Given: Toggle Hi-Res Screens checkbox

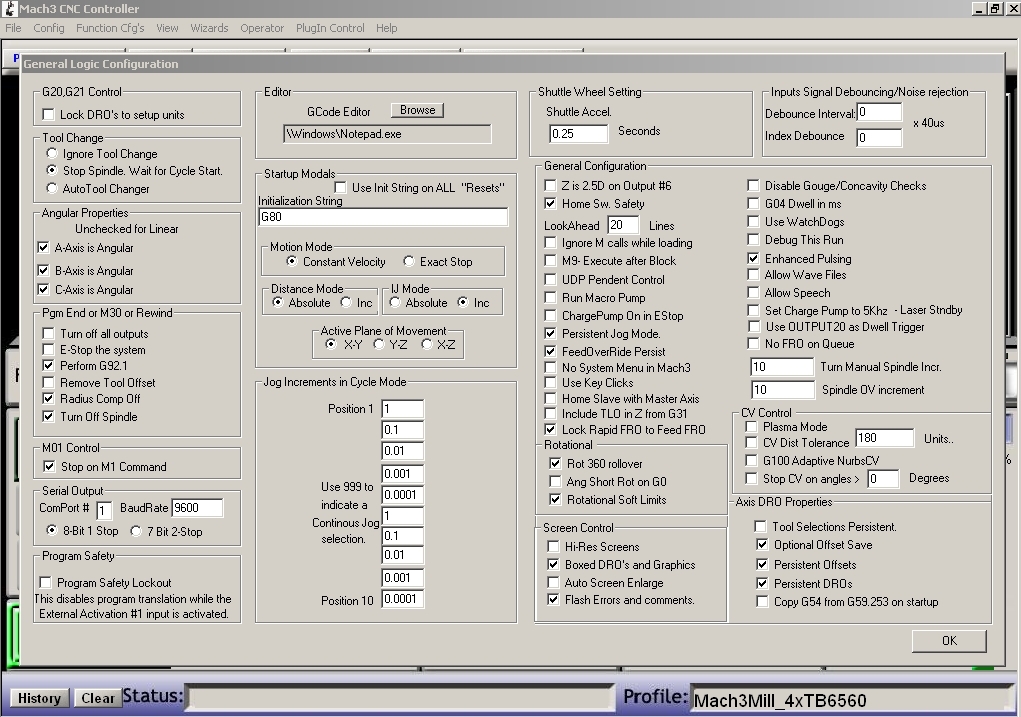Looking at the screenshot, I should 553,547.
